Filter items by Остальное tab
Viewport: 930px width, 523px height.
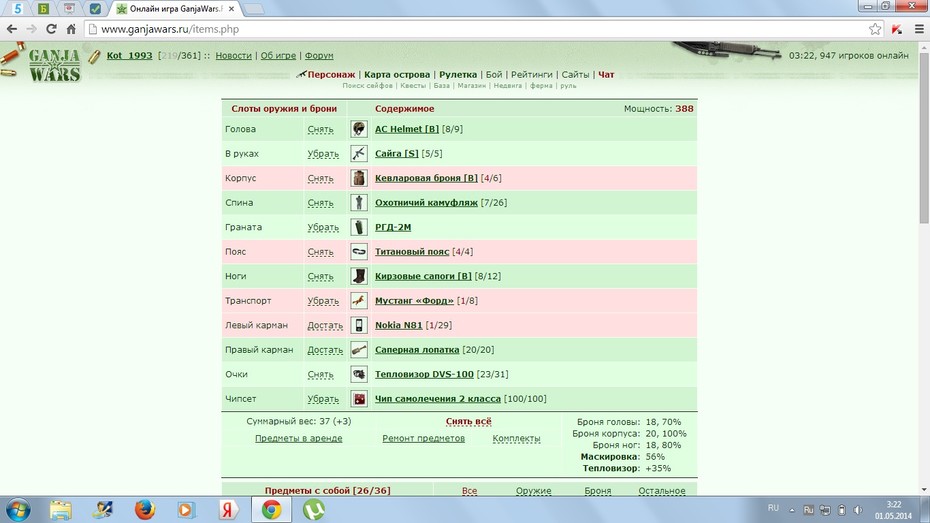(662, 490)
